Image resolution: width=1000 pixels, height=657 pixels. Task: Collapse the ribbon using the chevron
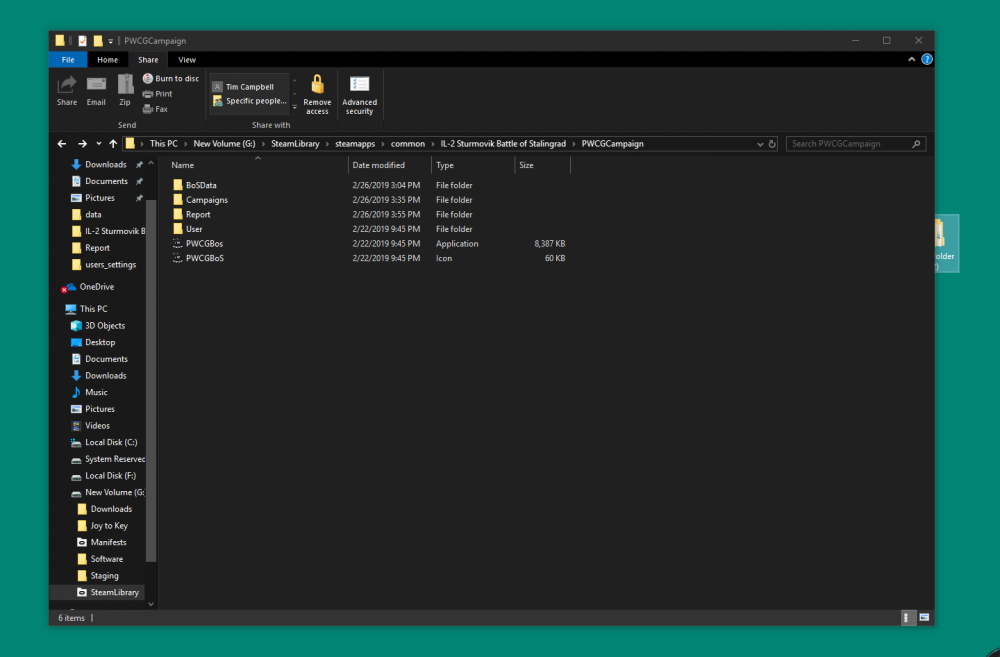[911, 60]
